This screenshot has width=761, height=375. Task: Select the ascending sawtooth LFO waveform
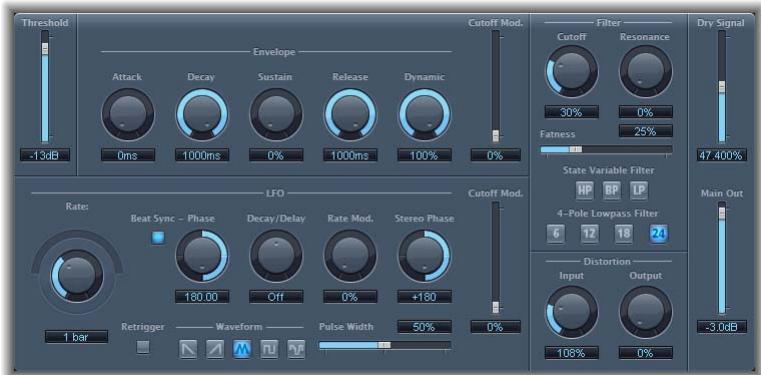215,349
